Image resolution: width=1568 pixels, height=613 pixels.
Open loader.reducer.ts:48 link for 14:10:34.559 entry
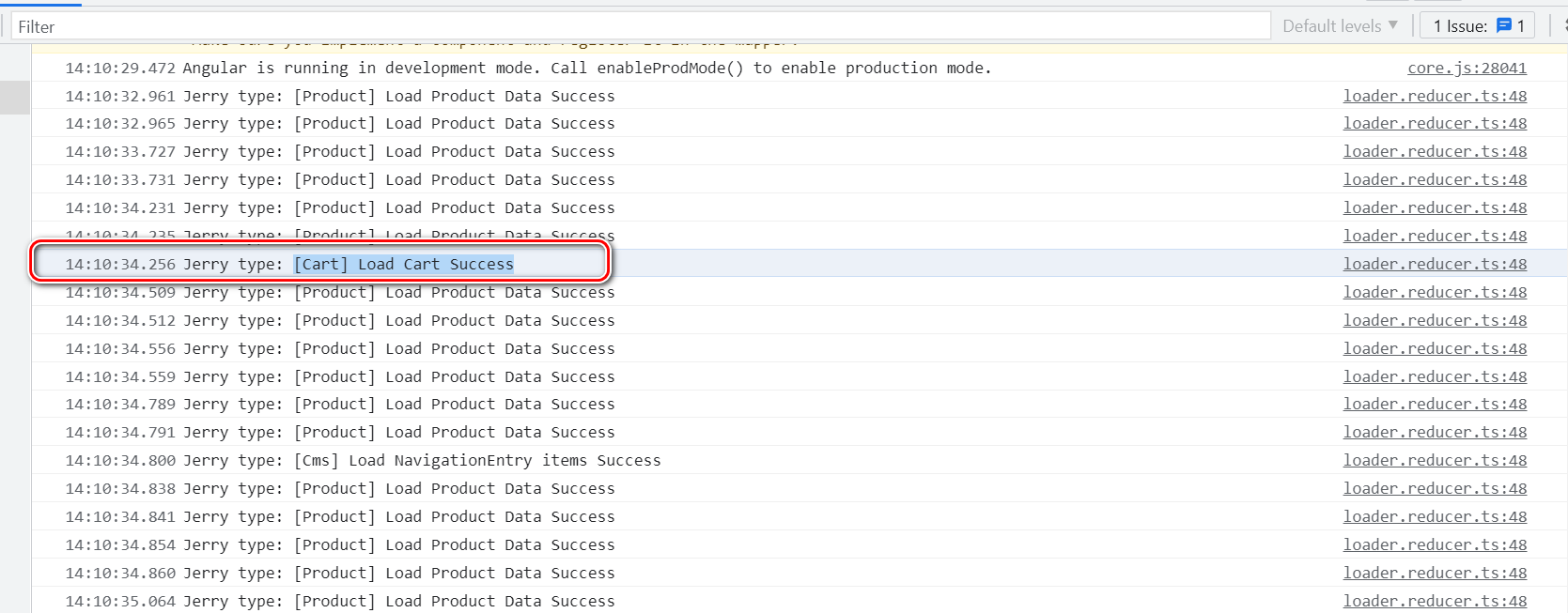1435,376
